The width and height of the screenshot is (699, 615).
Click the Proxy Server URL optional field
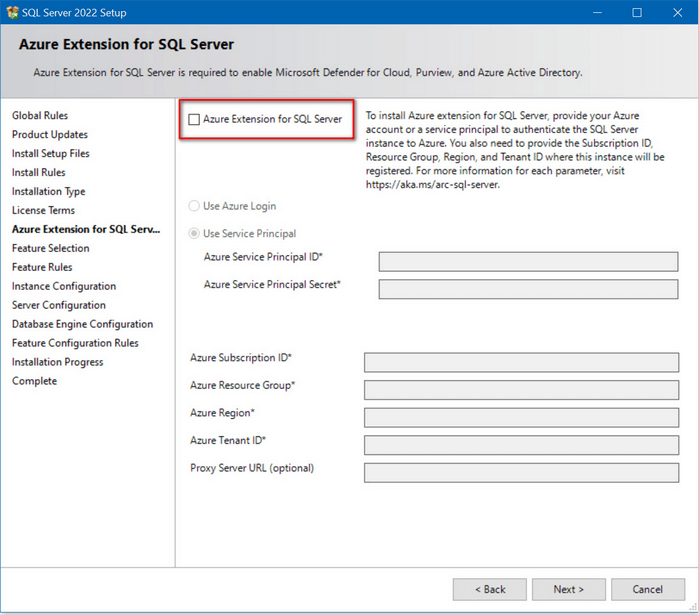(x=520, y=473)
